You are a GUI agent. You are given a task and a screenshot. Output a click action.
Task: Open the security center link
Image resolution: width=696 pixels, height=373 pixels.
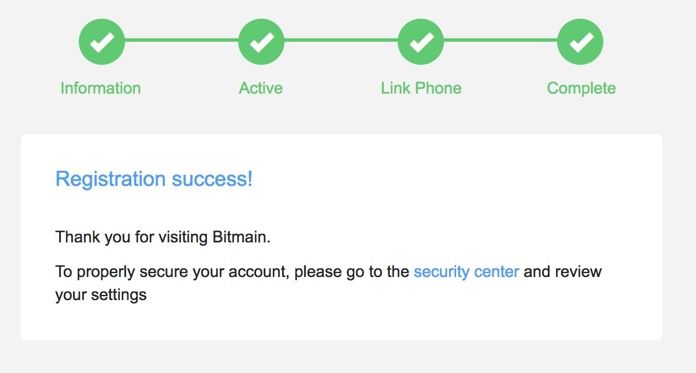[x=466, y=271]
